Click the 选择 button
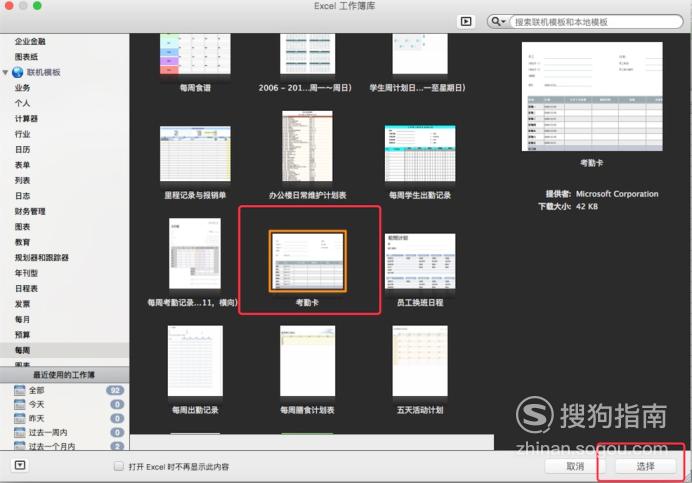Image resolution: width=692 pixels, height=483 pixels. click(645, 466)
